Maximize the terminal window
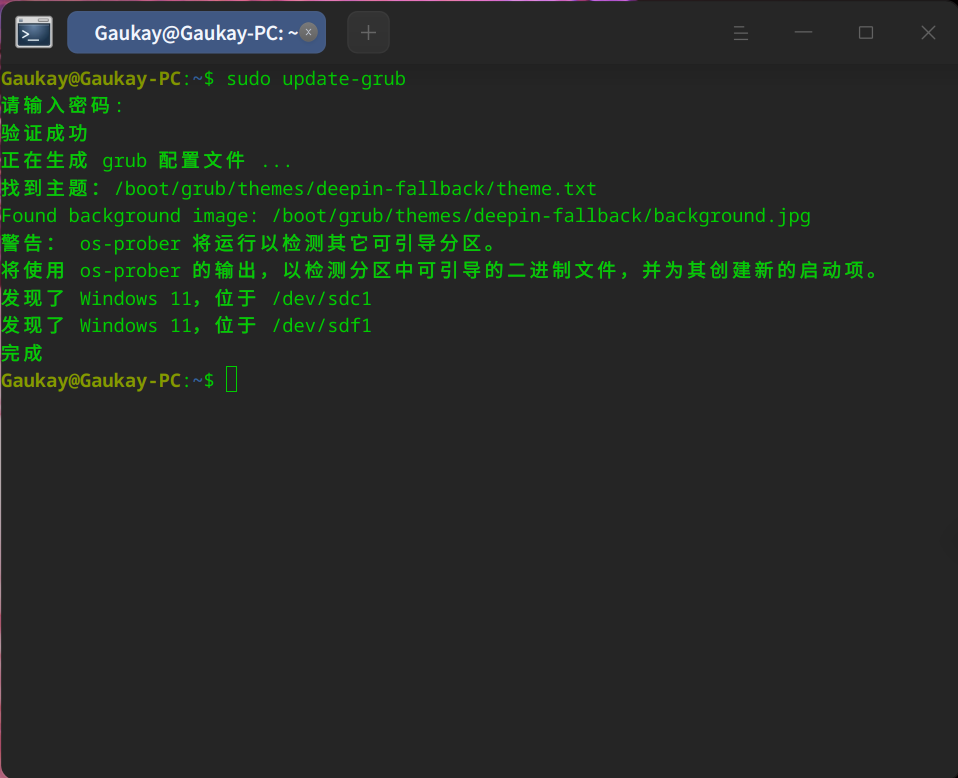Image resolution: width=958 pixels, height=778 pixels. 866,32
